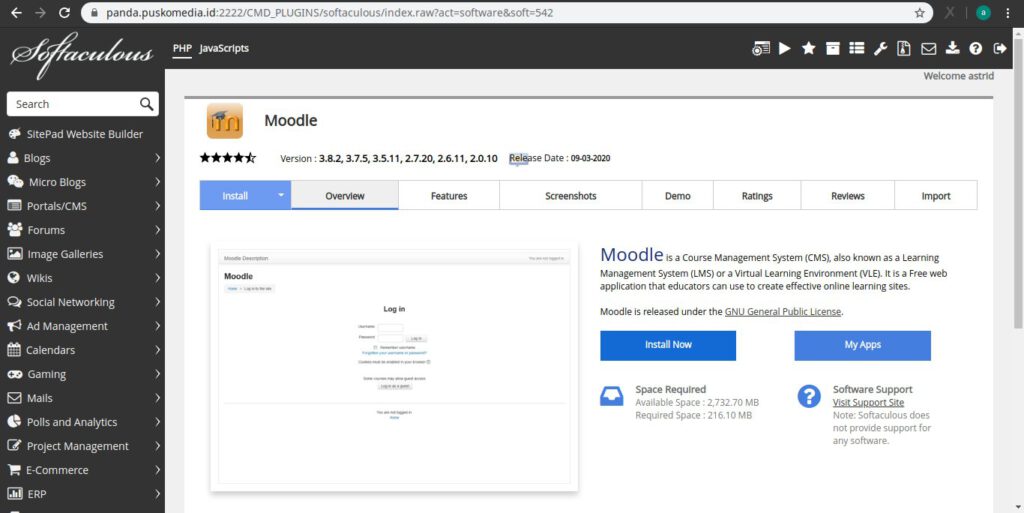1024x513 pixels.
Task: Open settings via the wrench icon
Action: [880, 48]
